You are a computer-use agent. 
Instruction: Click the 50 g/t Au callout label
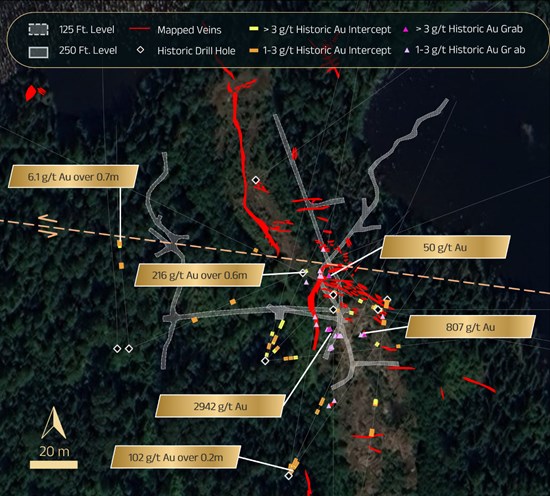(445, 247)
